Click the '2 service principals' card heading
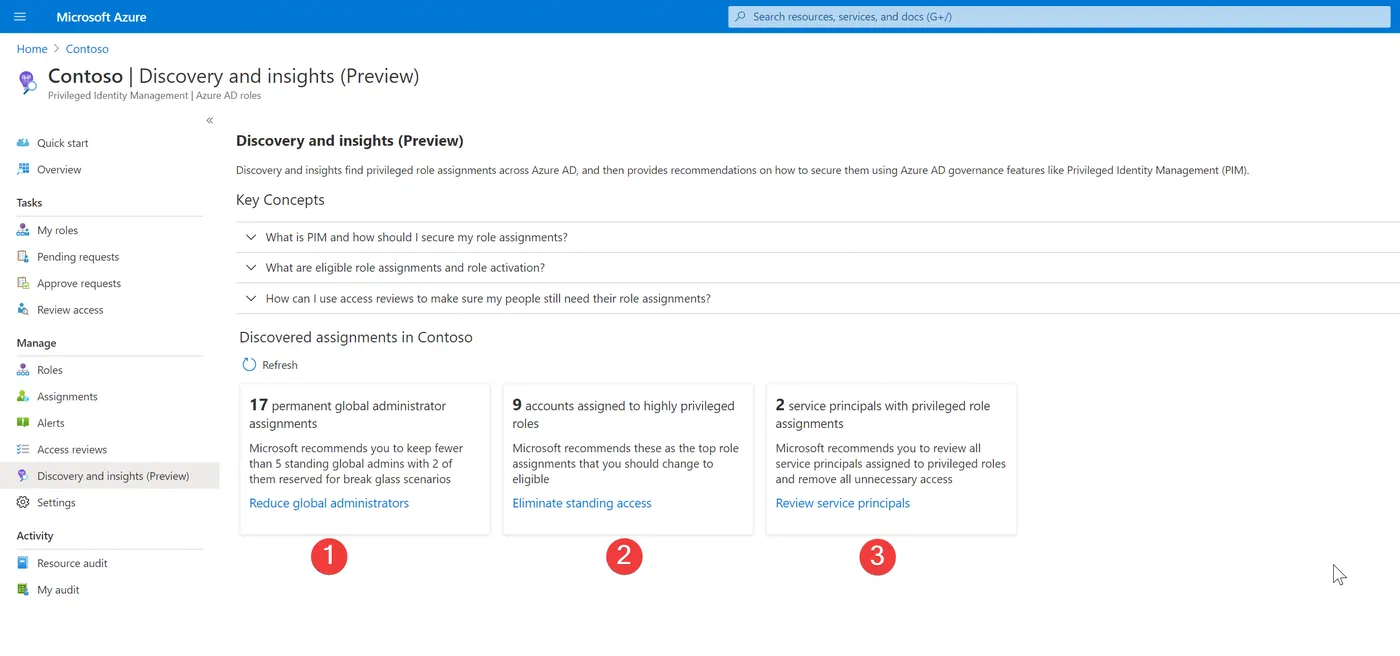This screenshot has width=1400, height=656. [x=883, y=414]
